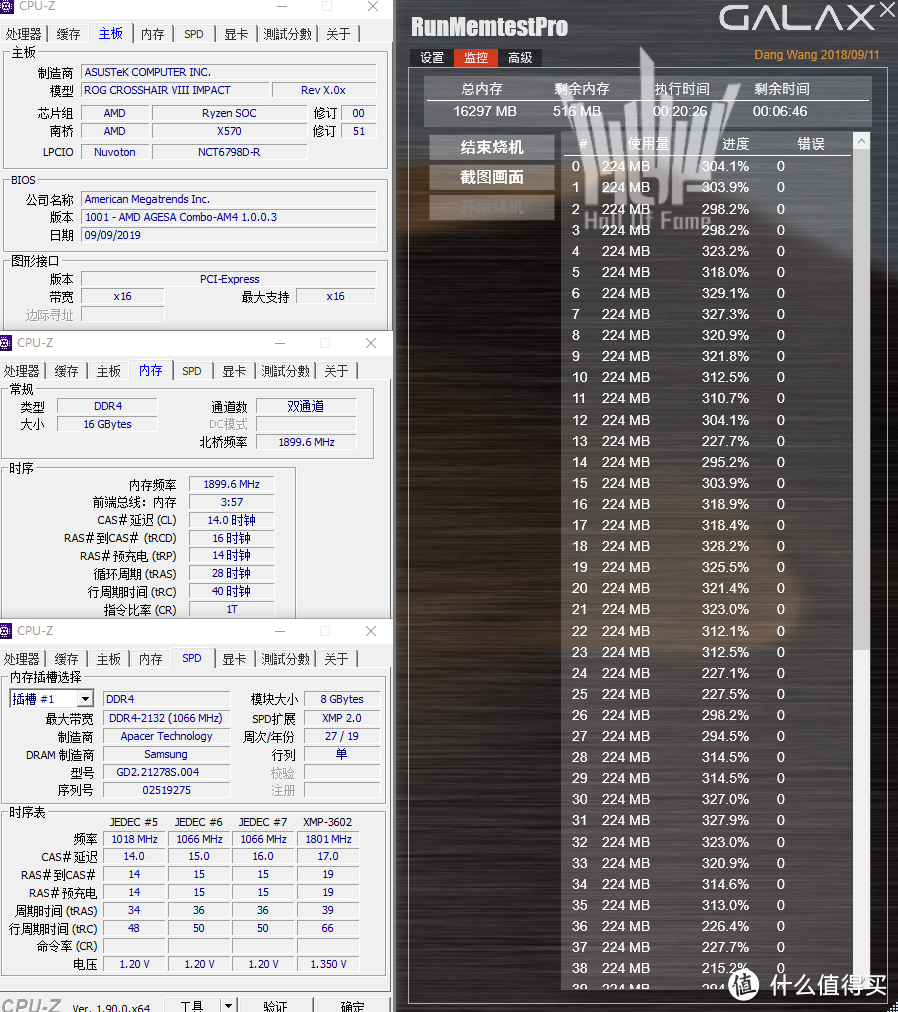The height and width of the screenshot is (1012, 898).
Task: Open 处理器 tab in middle CPU-Z window
Action: coord(22,371)
